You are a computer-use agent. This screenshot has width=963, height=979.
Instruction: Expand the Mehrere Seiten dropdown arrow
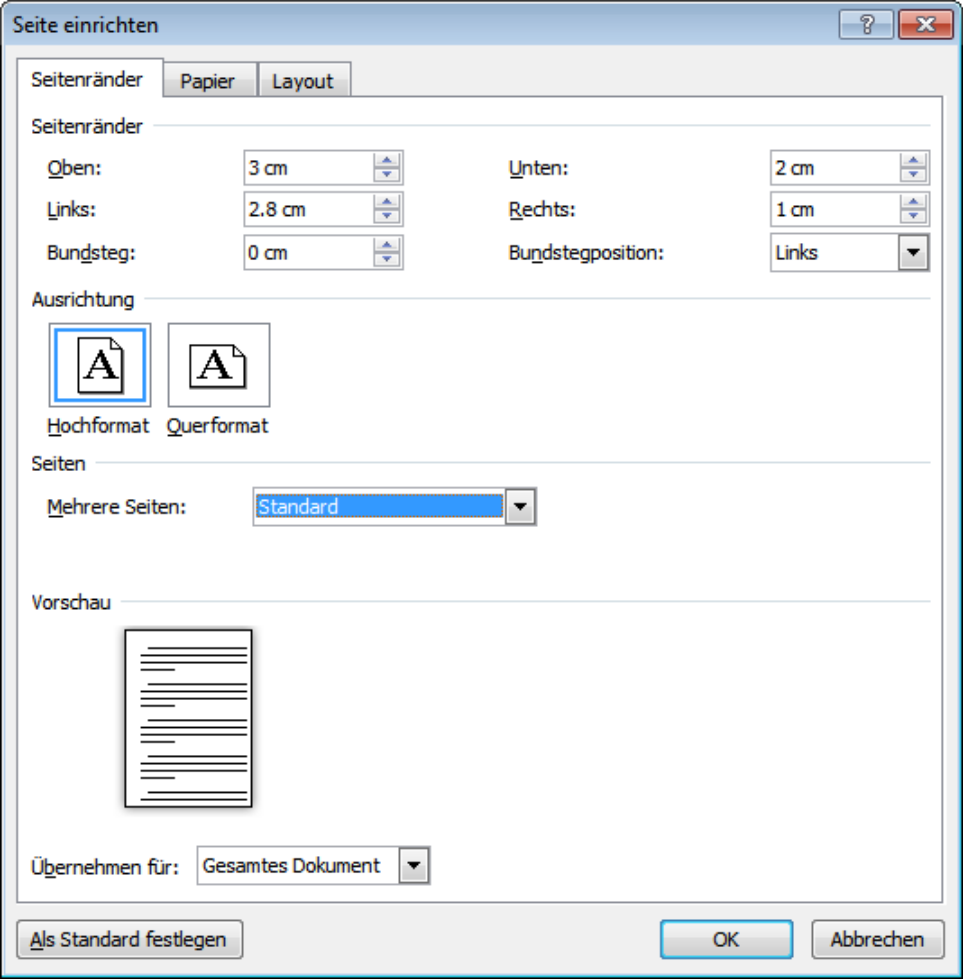click(x=520, y=507)
